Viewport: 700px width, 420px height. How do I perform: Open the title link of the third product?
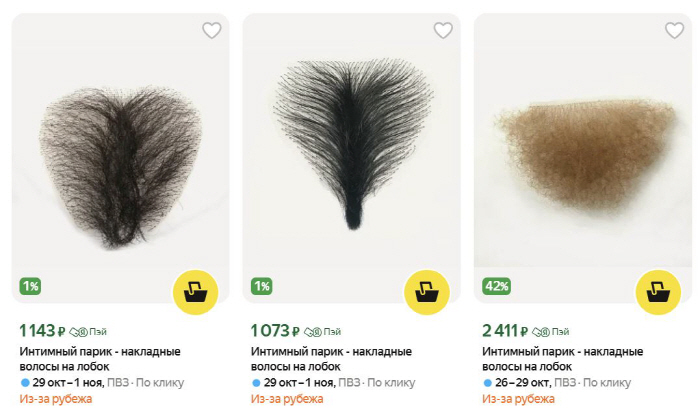tap(562, 359)
